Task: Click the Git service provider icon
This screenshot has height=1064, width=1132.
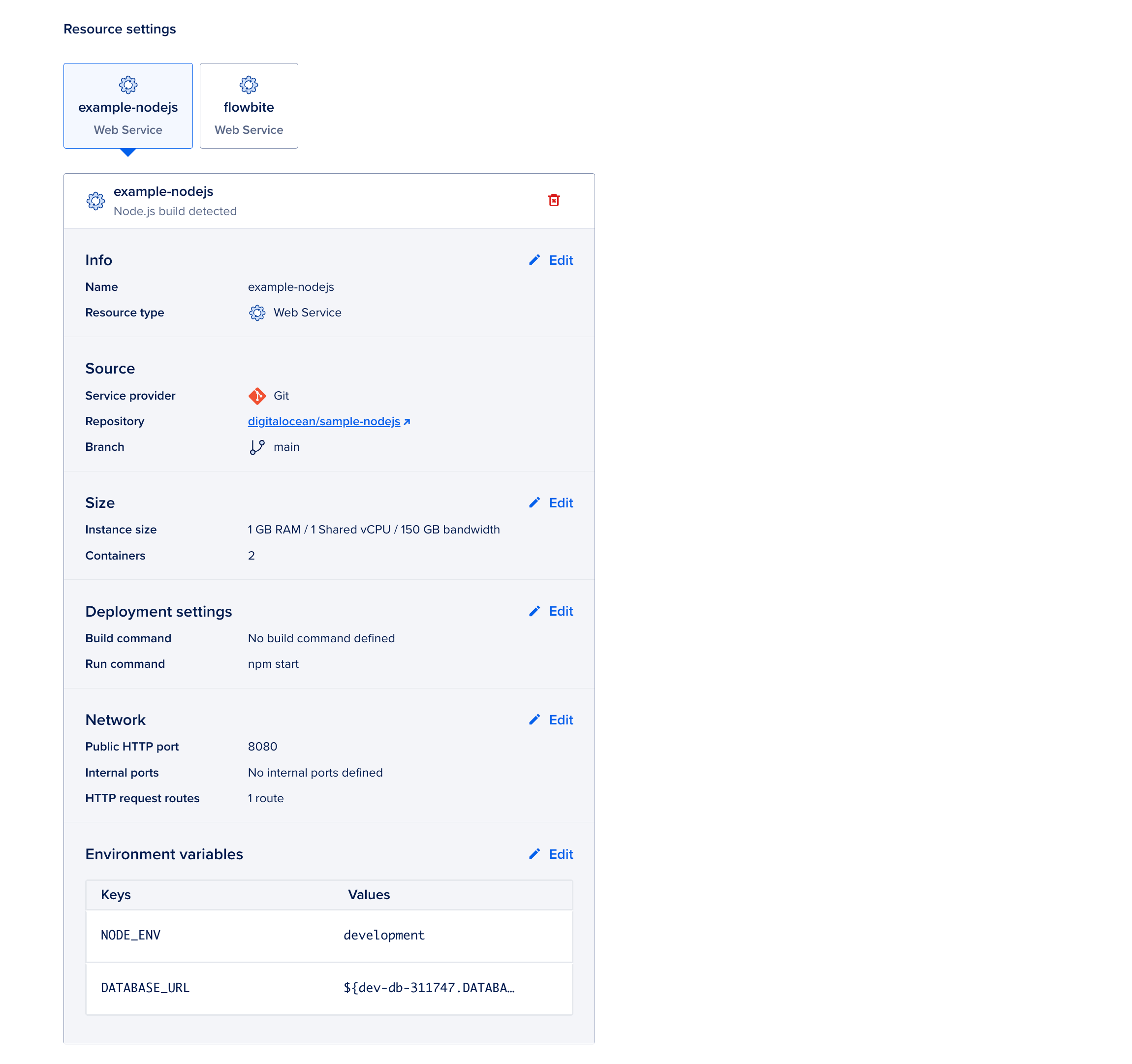Action: pyautogui.click(x=257, y=395)
